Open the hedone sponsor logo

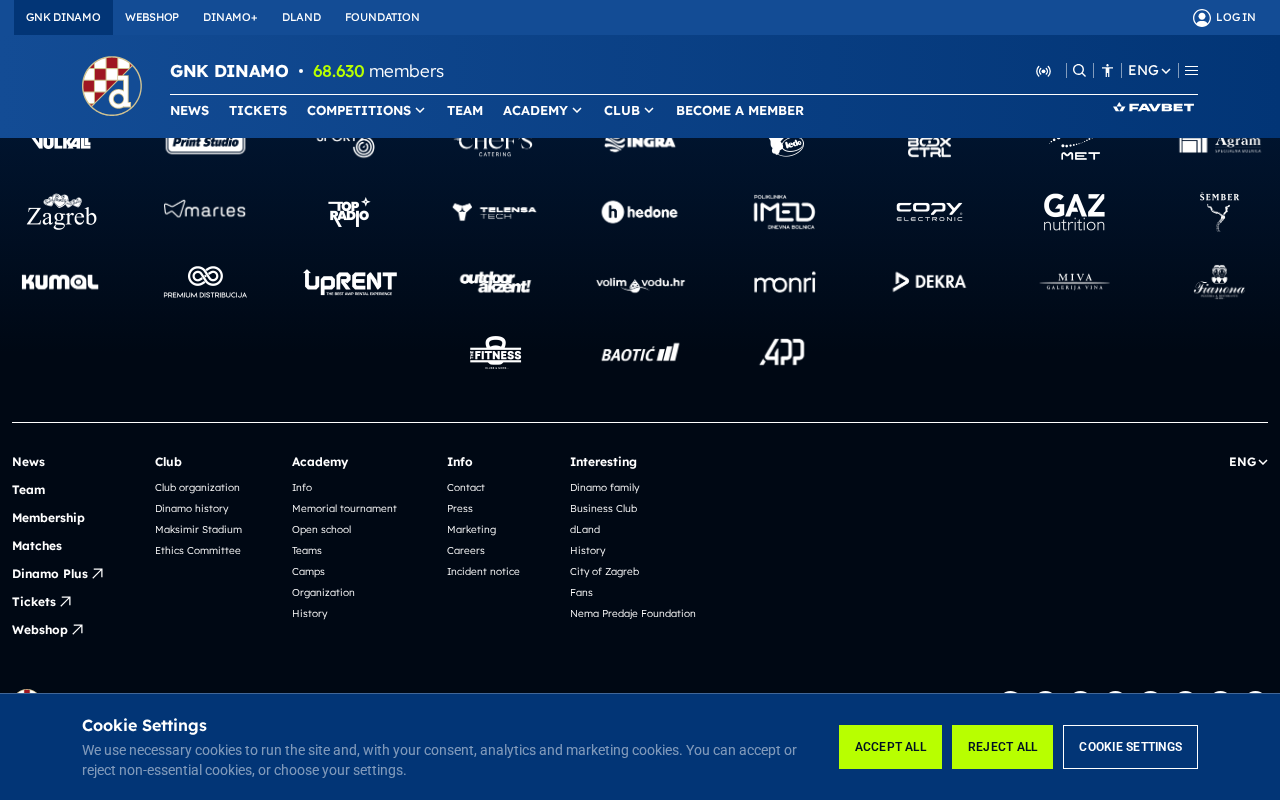(640, 212)
